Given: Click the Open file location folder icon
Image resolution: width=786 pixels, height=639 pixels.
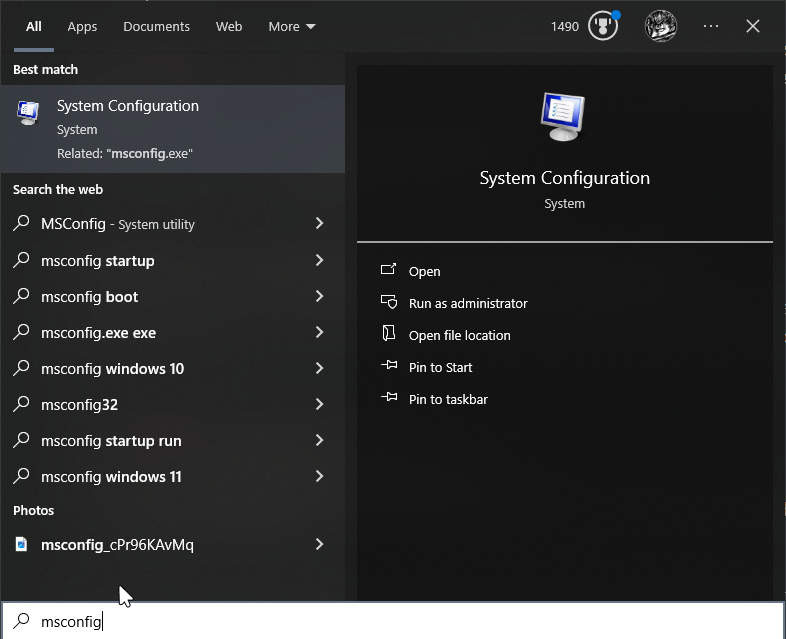Looking at the screenshot, I should 388,333.
